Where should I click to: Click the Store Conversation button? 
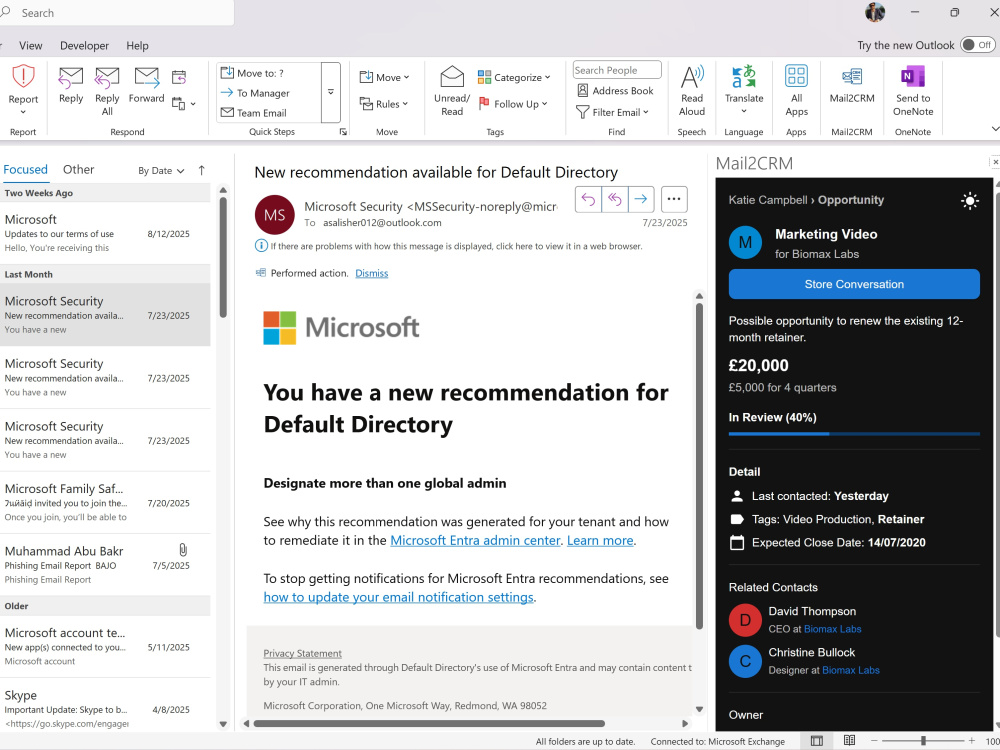[x=854, y=284]
